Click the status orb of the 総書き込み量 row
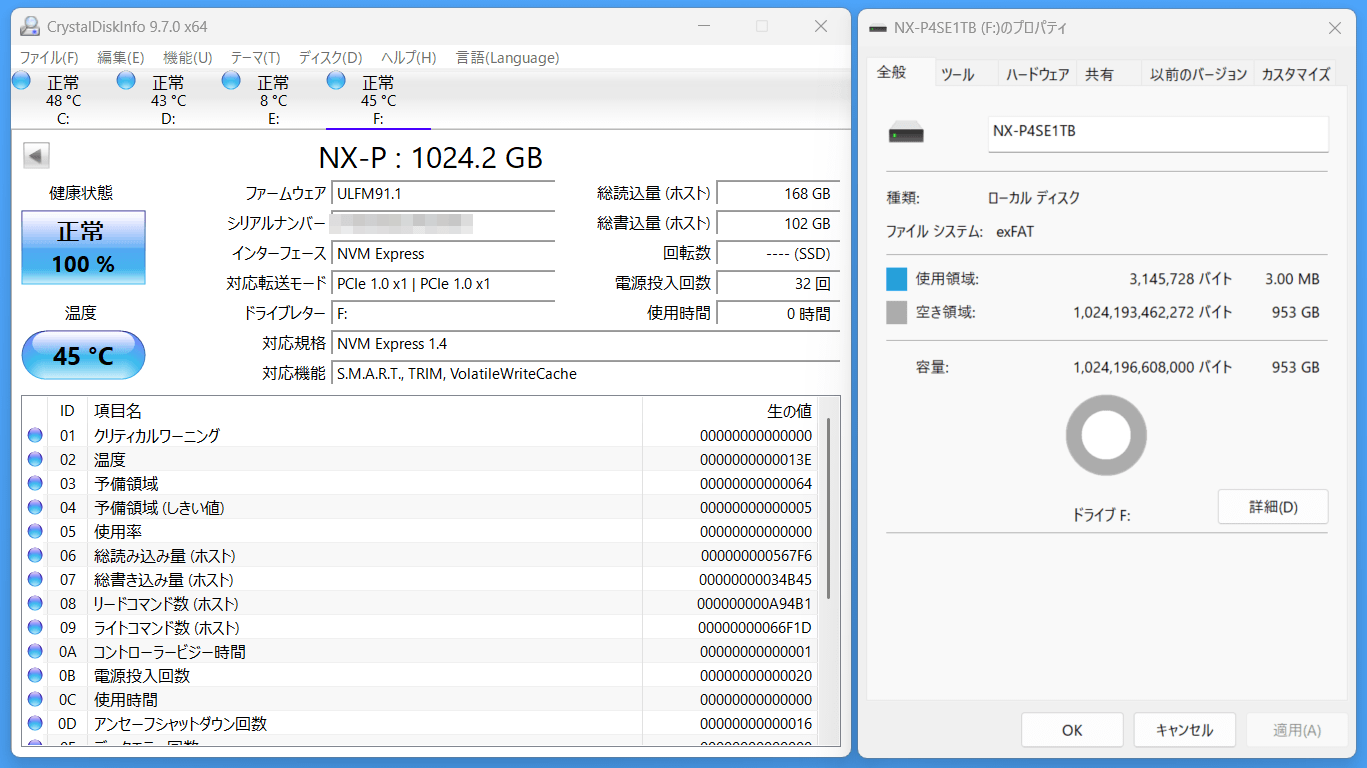The height and width of the screenshot is (768, 1367). coord(35,579)
